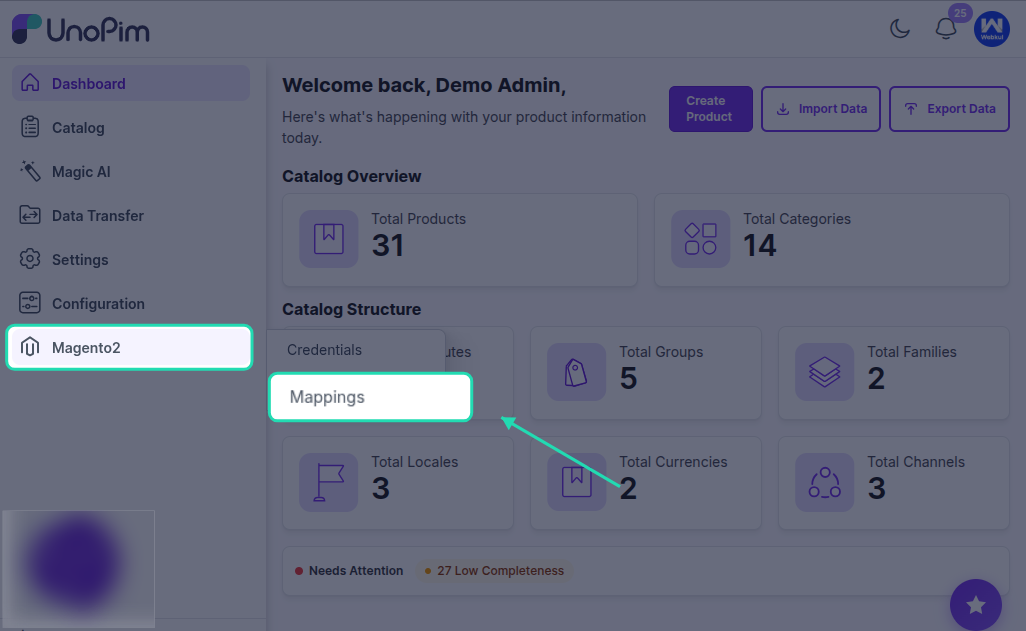Open the Webkul profile avatar
The height and width of the screenshot is (631, 1026).
pyautogui.click(x=991, y=29)
